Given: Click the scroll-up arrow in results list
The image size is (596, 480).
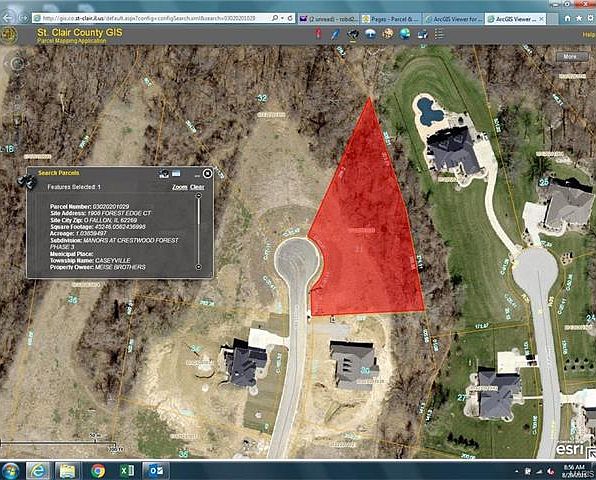Looking at the screenshot, I should pos(198,195).
